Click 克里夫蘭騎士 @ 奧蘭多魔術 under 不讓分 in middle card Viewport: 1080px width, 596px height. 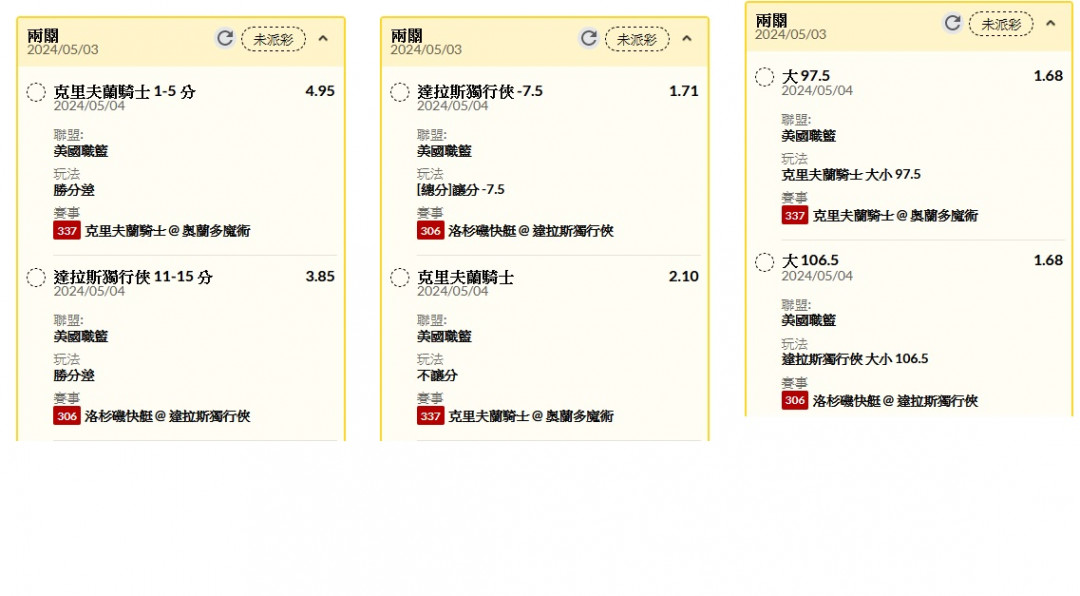point(531,416)
